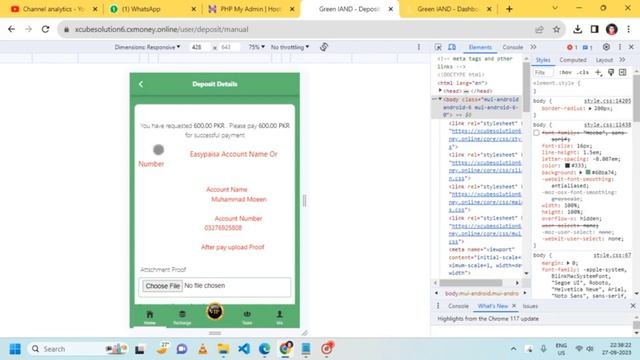This screenshot has height=360, width=640.
Task: Show hidden system tray icons
Action: 513,349
